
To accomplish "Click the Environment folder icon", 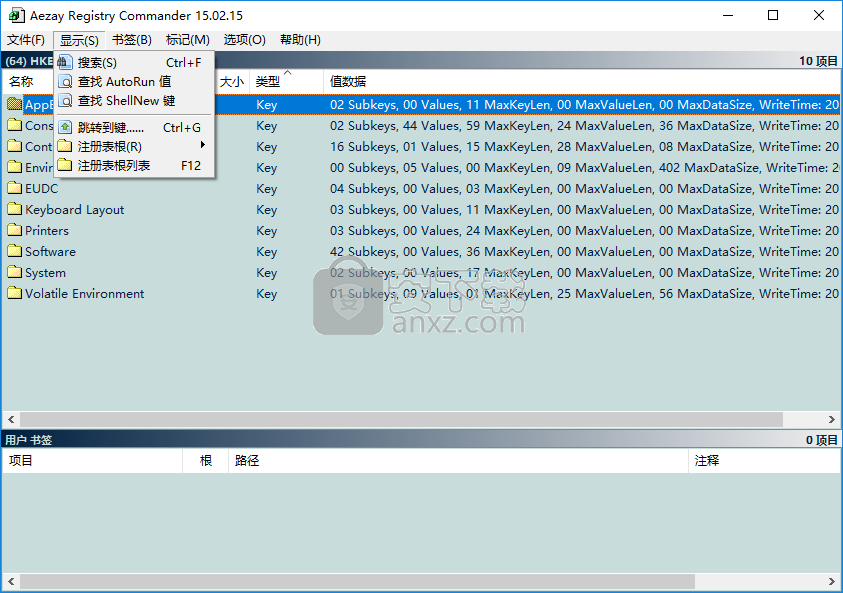I will coord(15,167).
